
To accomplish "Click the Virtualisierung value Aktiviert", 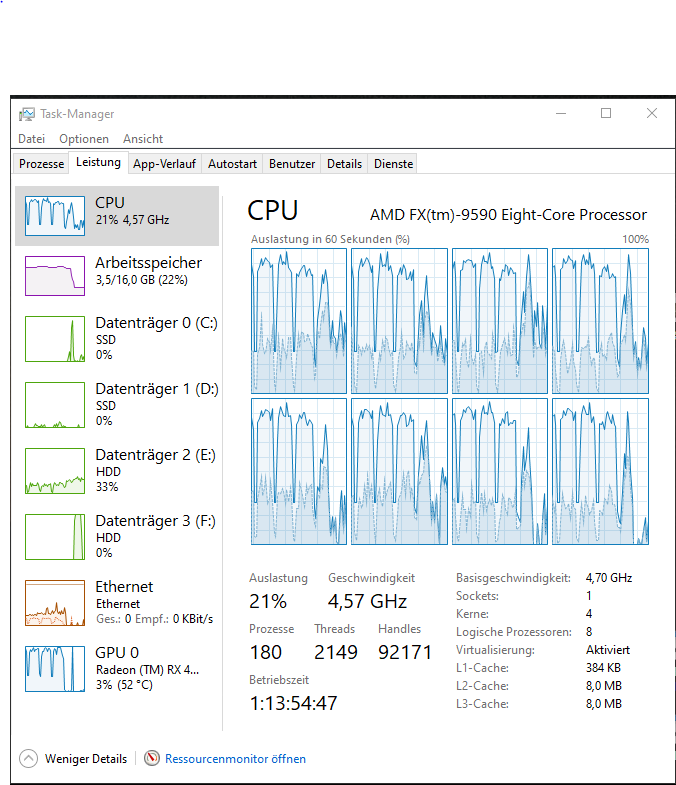I will click(x=608, y=650).
